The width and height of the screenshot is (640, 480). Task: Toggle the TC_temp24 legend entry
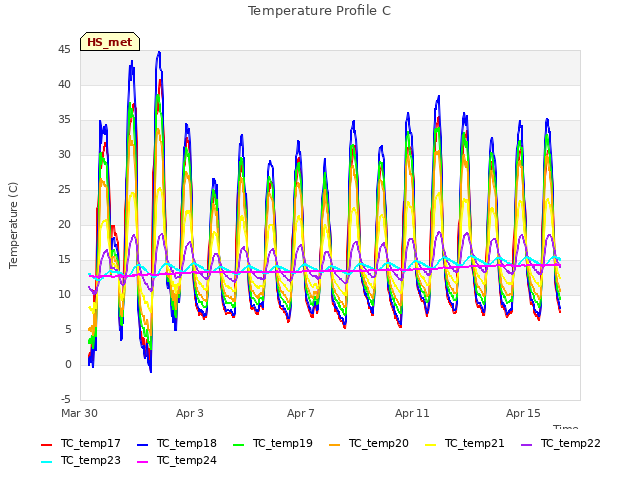point(177,461)
